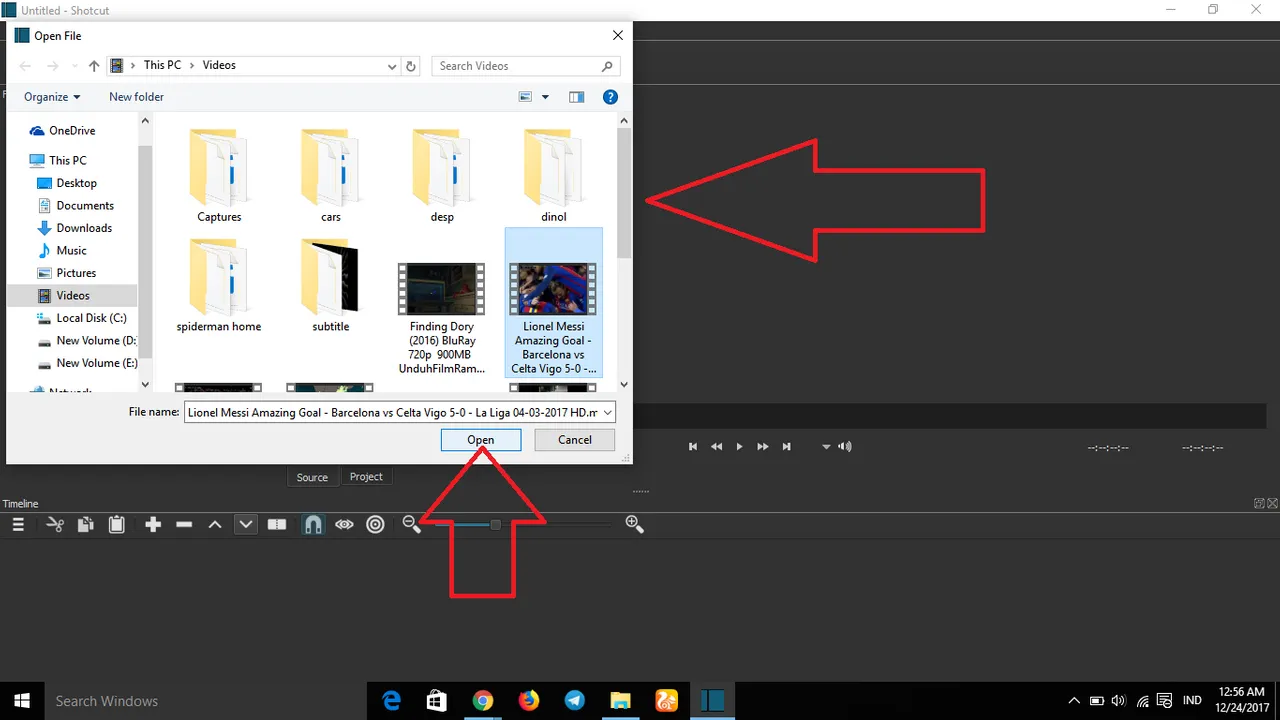Switch to the Source tab
This screenshot has height=720, width=1280.
point(312,477)
